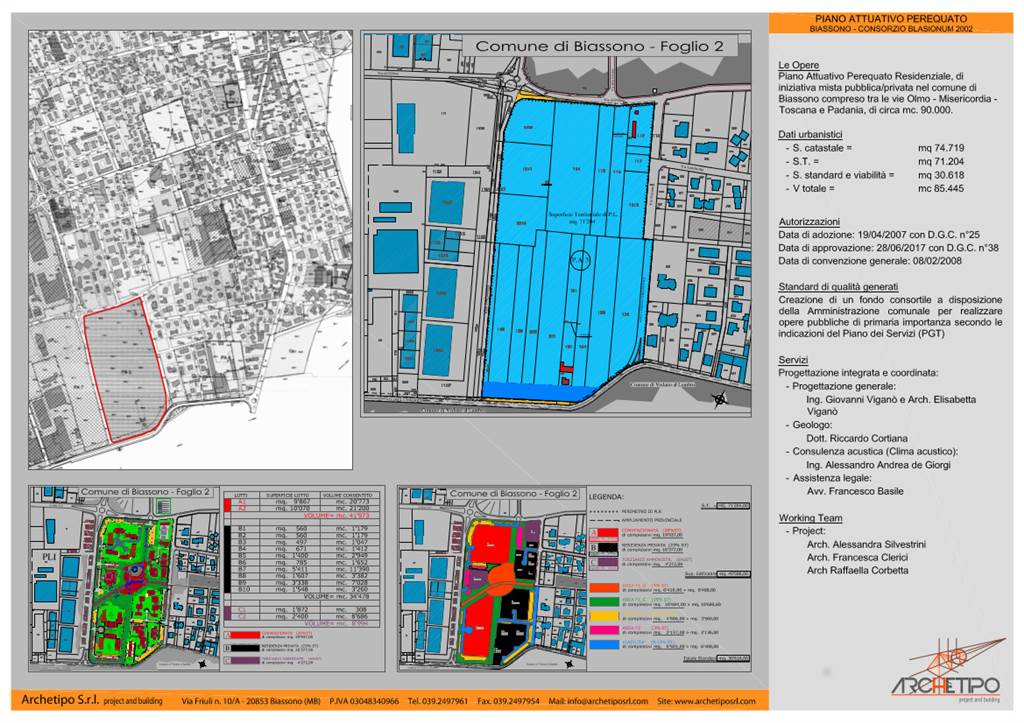
Task: Click the blue swatch in the LEGENDA
Action: click(604, 645)
